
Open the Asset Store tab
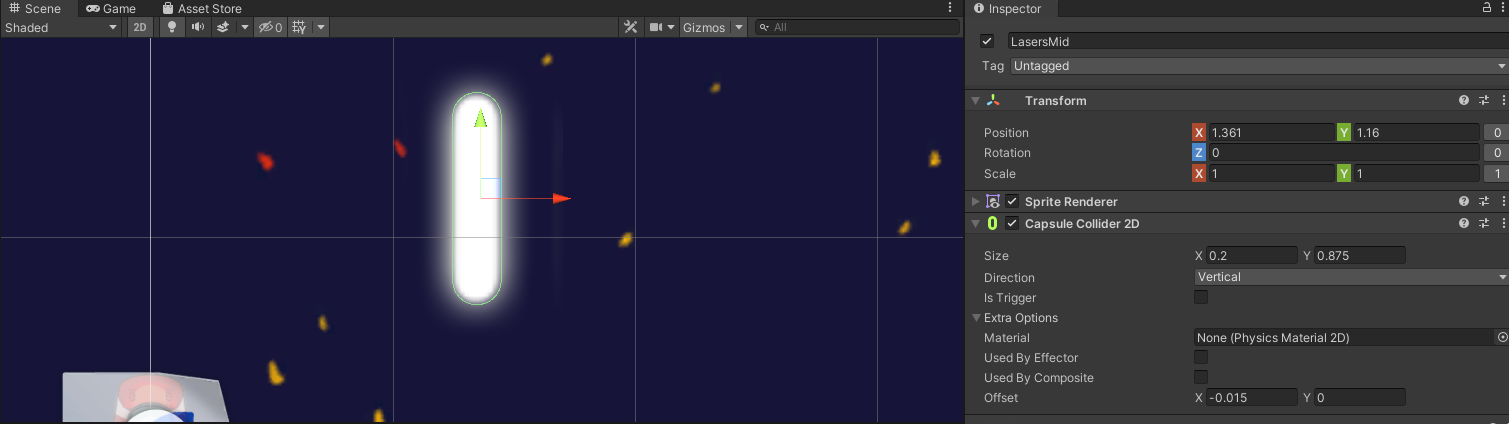point(202,8)
